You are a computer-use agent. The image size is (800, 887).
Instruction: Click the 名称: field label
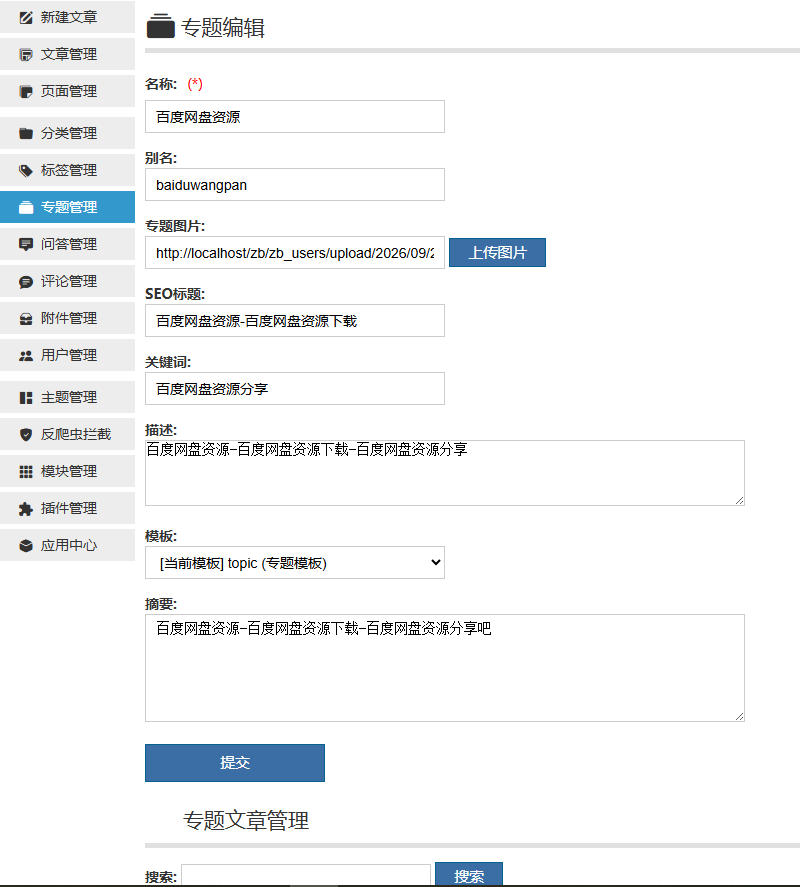click(161, 84)
